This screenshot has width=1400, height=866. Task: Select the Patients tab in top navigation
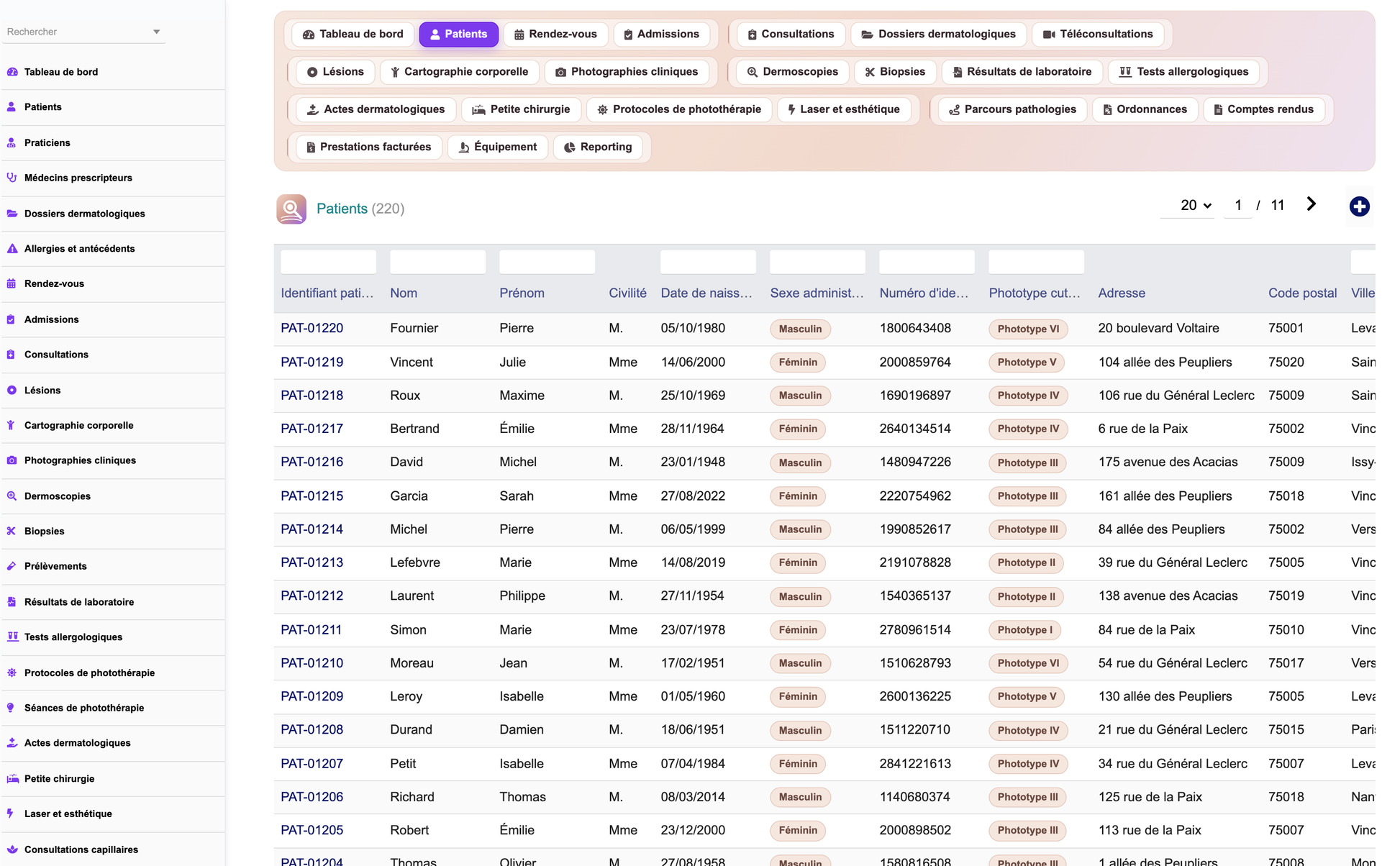pos(458,35)
